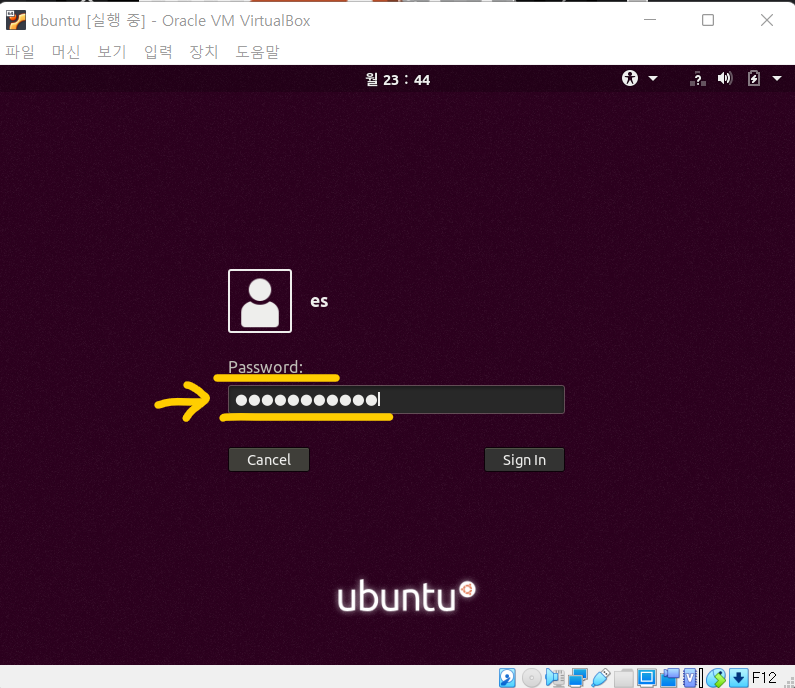Expand the accessibility menu dropdown arrow
This screenshot has width=795, height=688.
click(x=653, y=79)
